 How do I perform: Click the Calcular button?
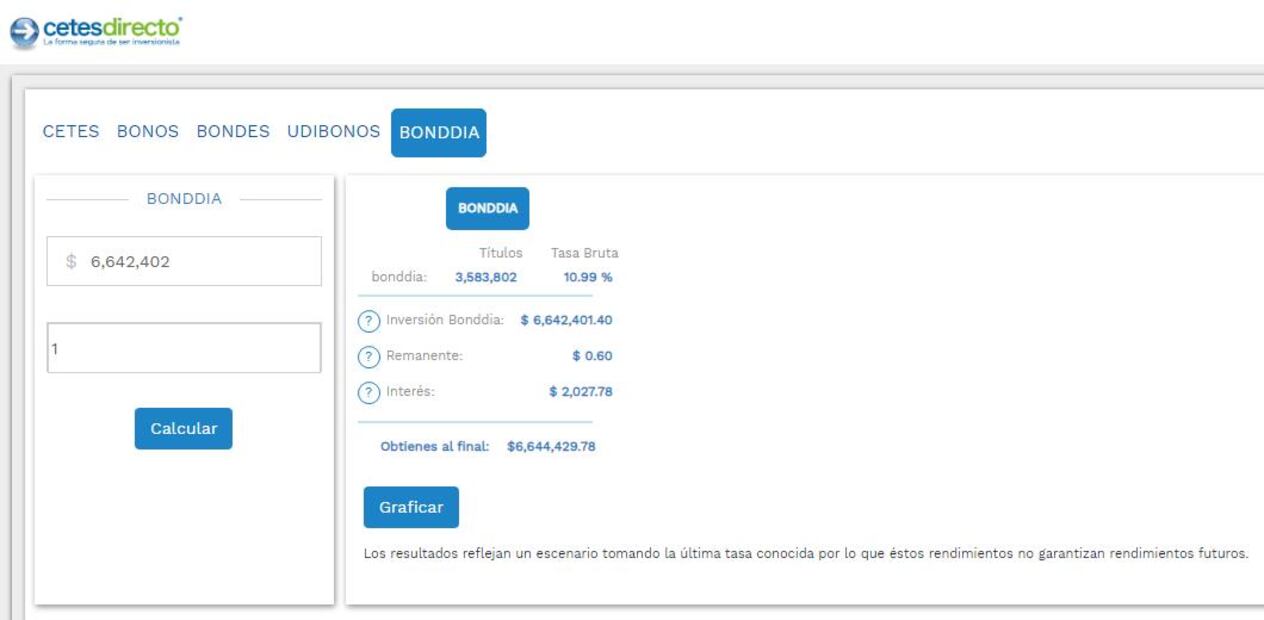184,429
